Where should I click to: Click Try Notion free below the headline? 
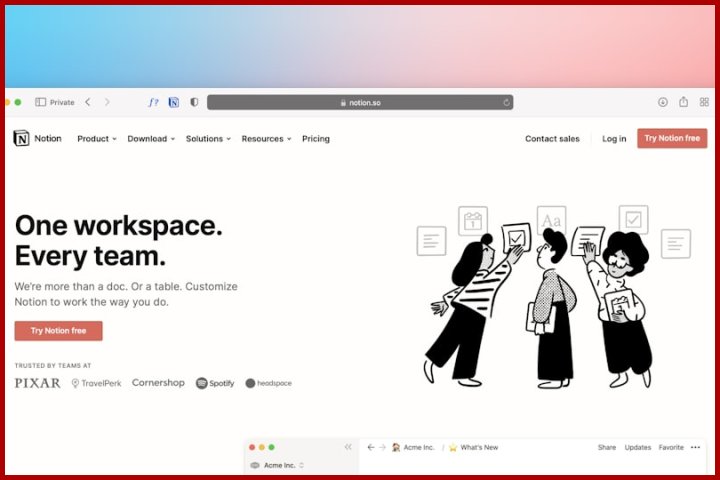(58, 331)
